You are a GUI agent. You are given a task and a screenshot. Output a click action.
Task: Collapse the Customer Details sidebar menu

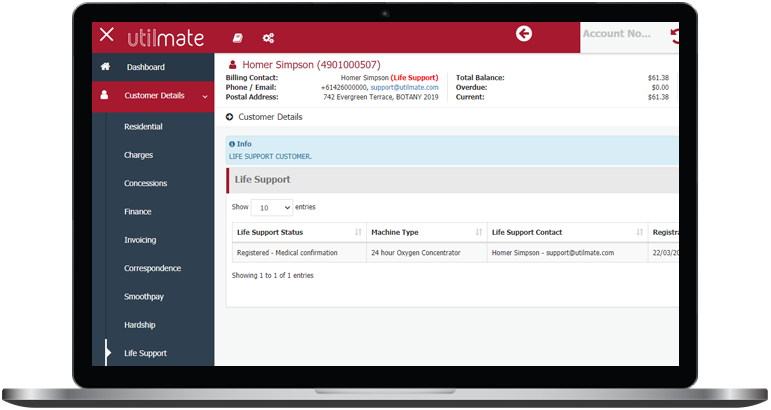point(205,96)
